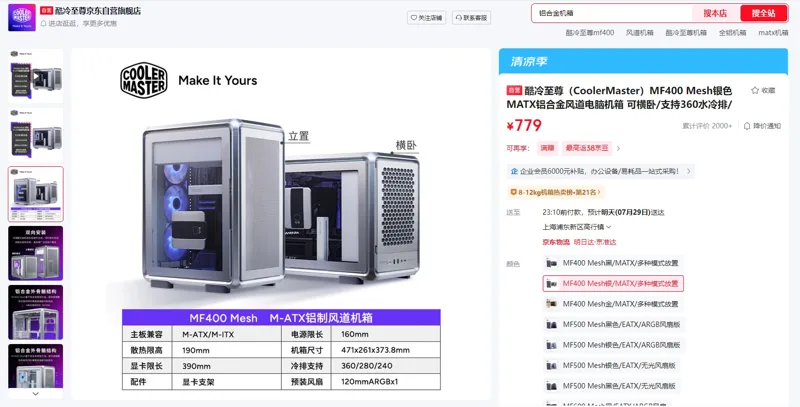Add product to favorites via 收藏 star
The image size is (800, 407).
[x=763, y=90]
